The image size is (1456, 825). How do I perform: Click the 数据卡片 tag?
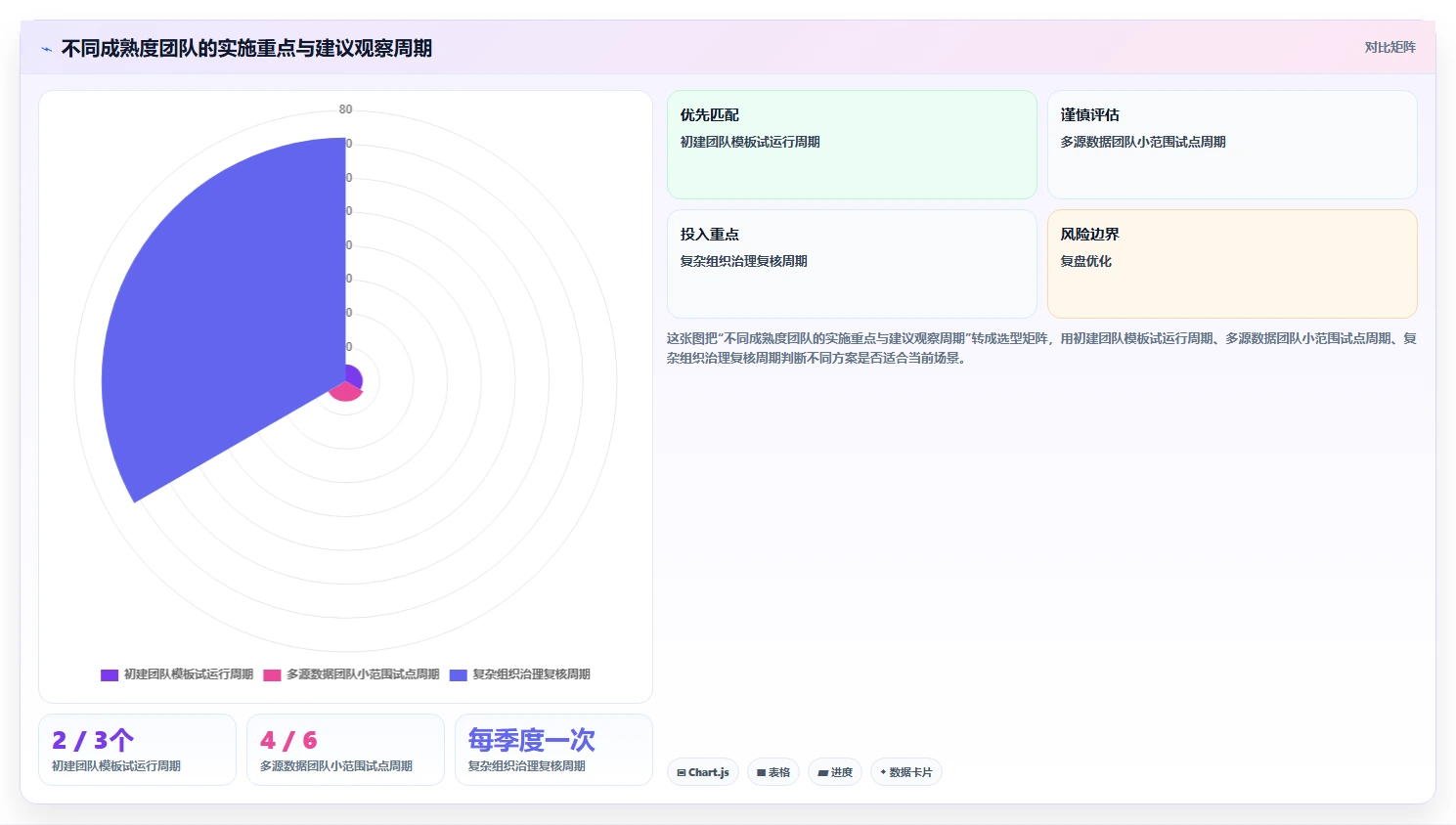pos(905,772)
